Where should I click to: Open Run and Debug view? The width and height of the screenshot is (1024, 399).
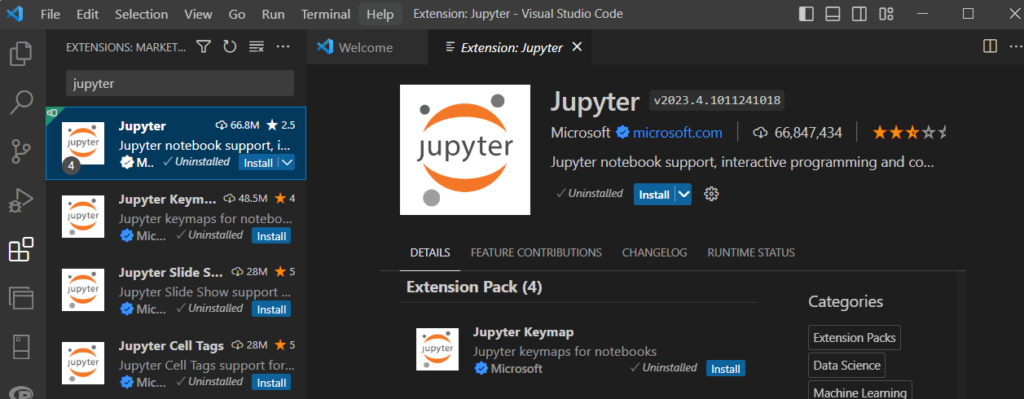pyautogui.click(x=22, y=200)
